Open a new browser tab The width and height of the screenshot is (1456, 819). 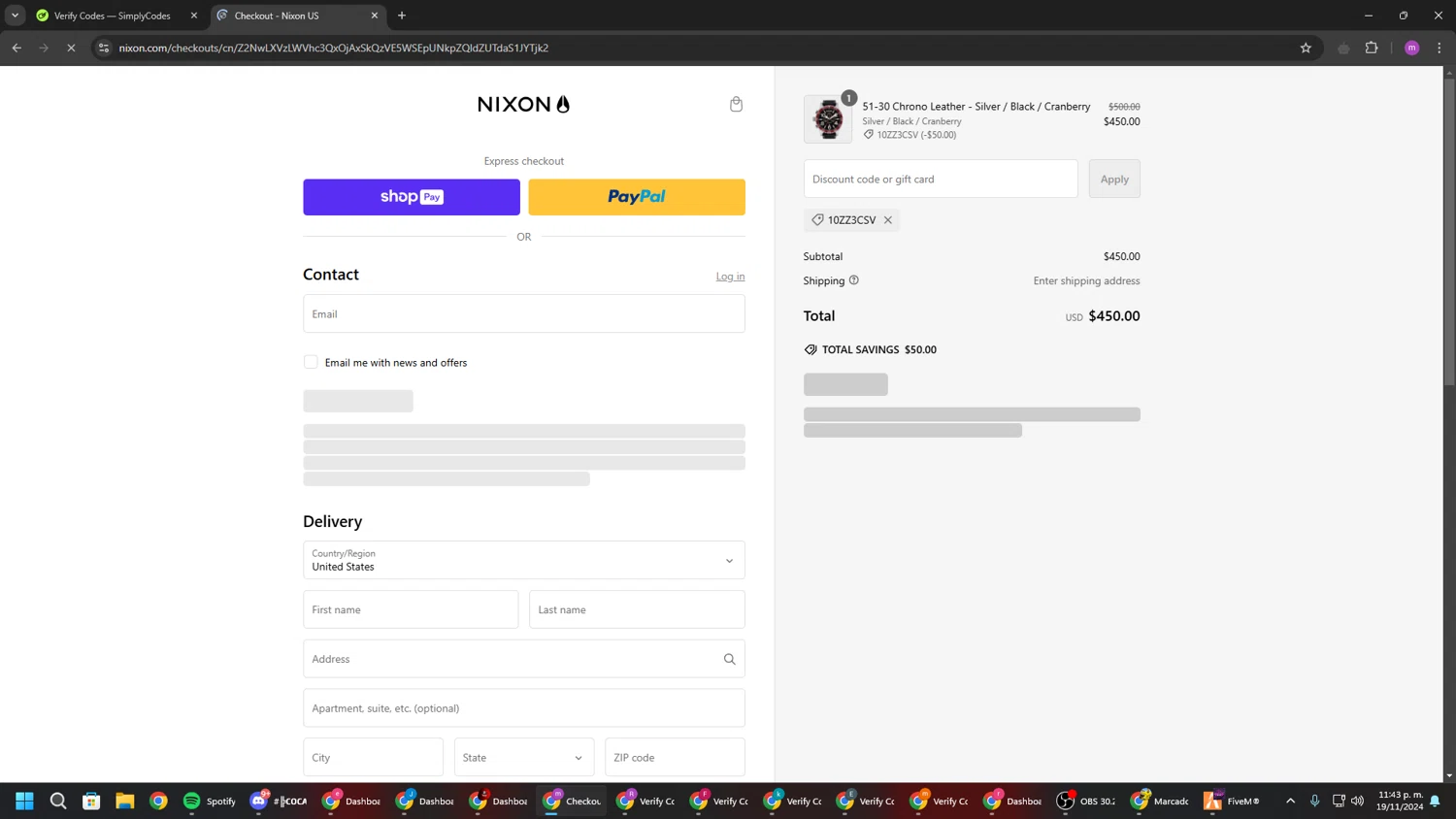(402, 16)
